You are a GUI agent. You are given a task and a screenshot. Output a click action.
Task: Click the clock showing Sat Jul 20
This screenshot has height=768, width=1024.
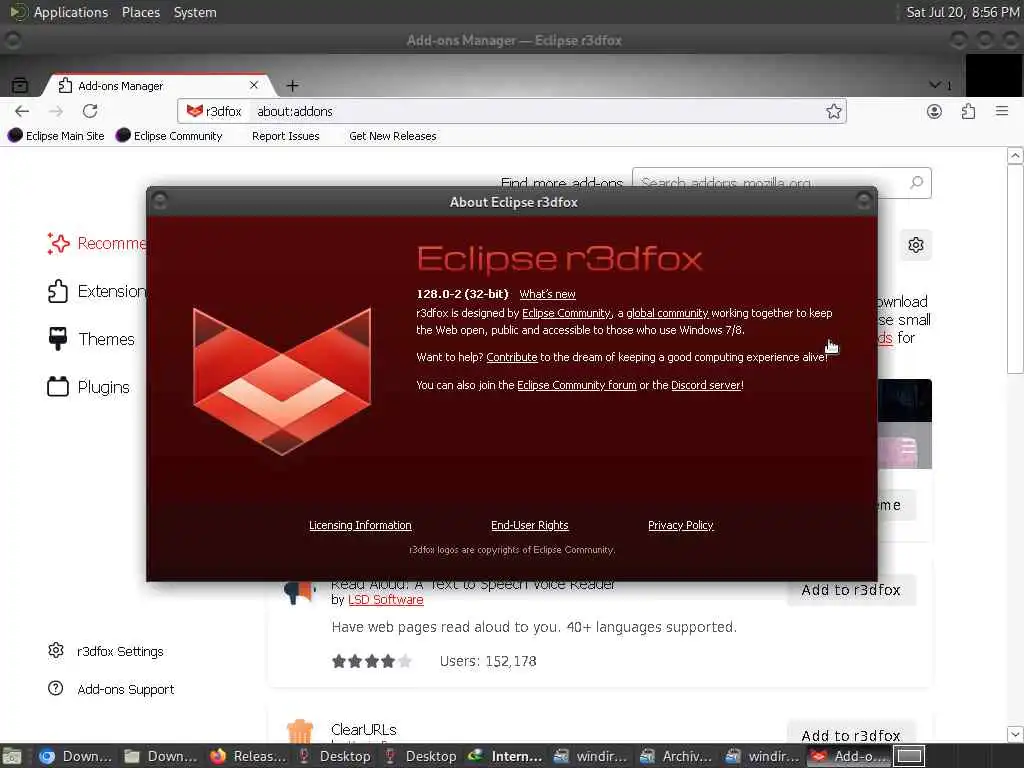(x=963, y=12)
